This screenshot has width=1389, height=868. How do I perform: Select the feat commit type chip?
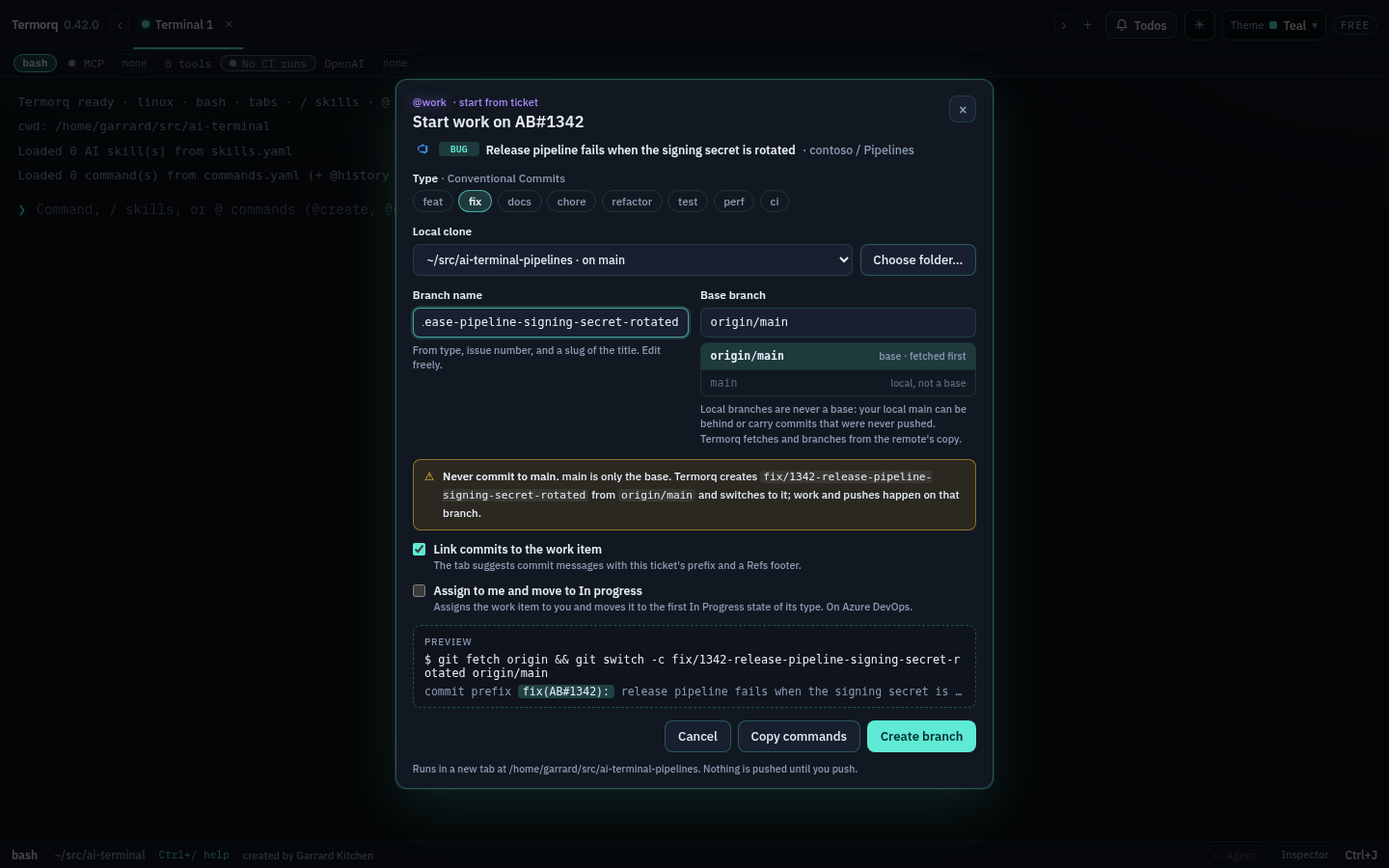point(433,202)
